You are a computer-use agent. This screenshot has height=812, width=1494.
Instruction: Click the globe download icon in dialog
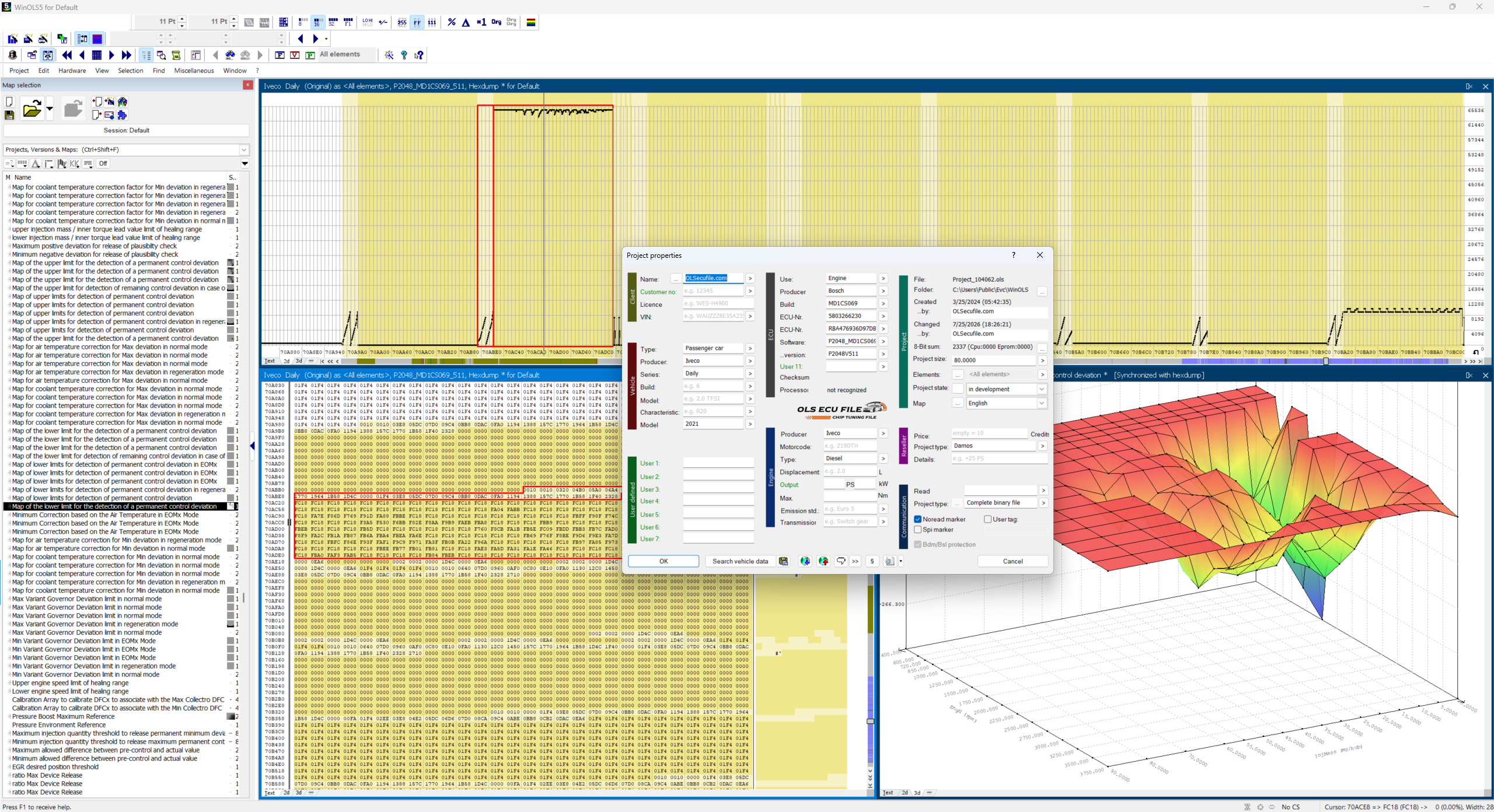click(805, 561)
